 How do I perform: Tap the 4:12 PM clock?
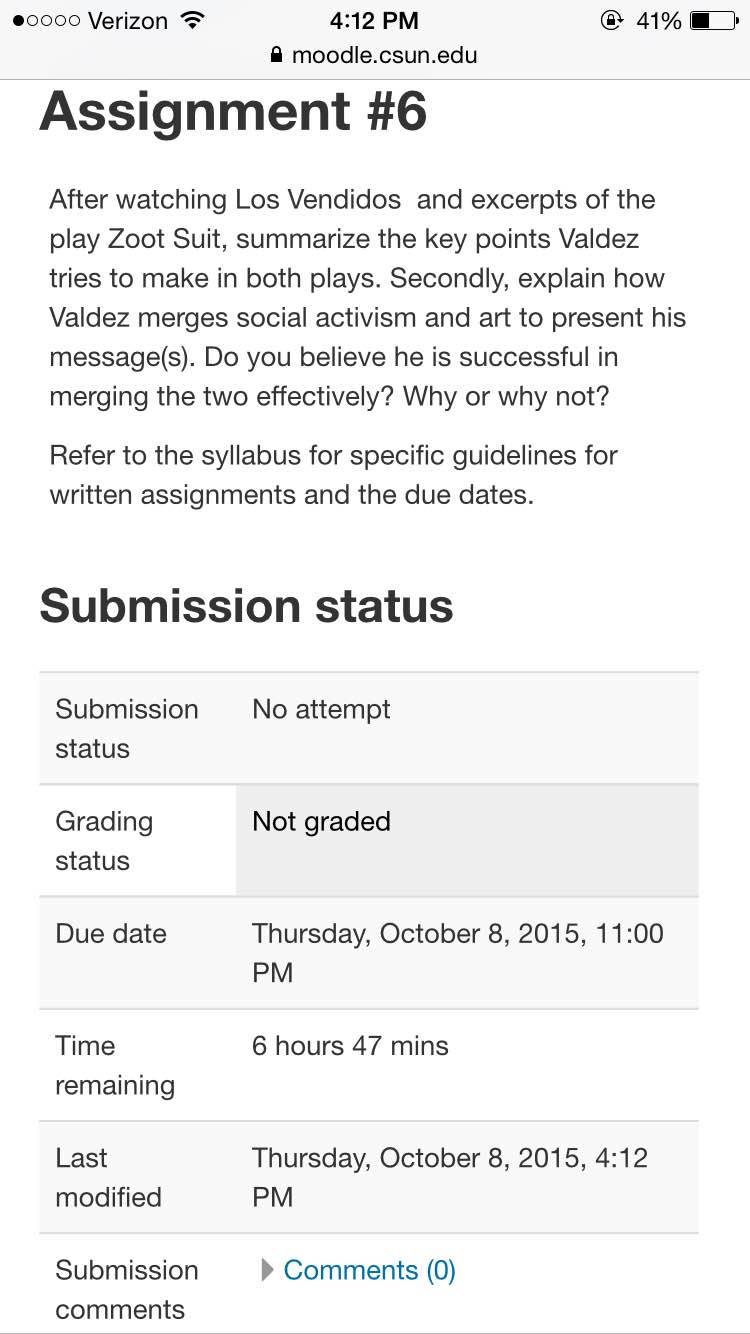point(374,20)
